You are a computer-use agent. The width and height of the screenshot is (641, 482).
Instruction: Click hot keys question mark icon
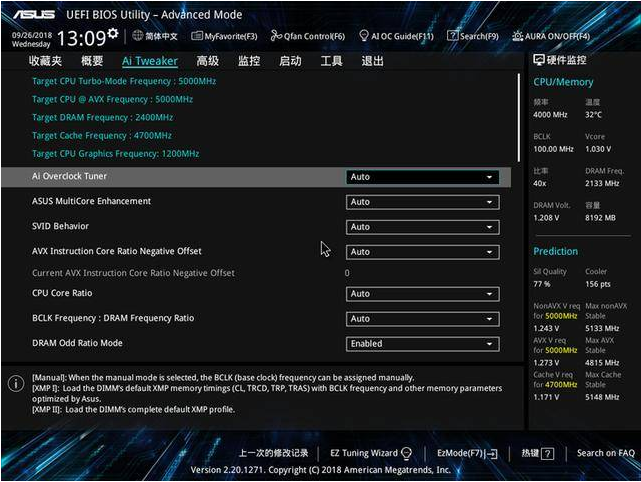(x=547, y=453)
